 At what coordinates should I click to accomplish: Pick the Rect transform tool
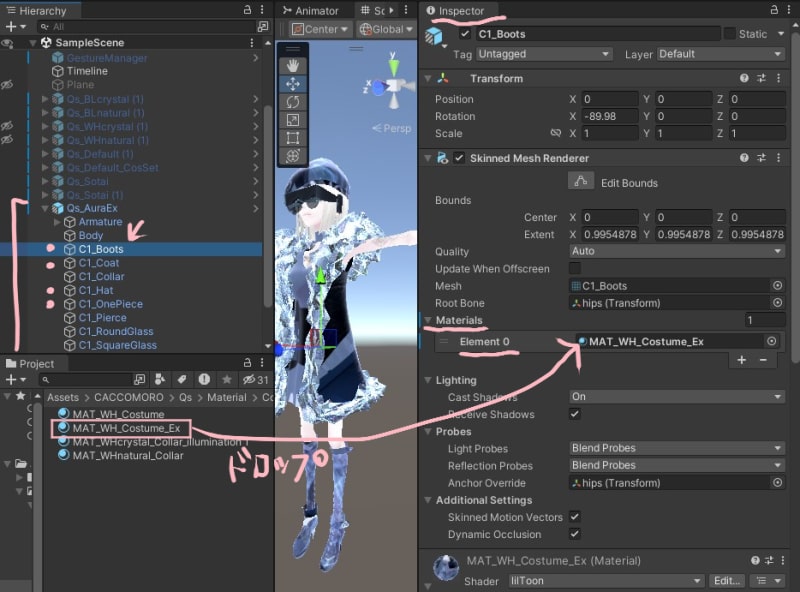293,138
